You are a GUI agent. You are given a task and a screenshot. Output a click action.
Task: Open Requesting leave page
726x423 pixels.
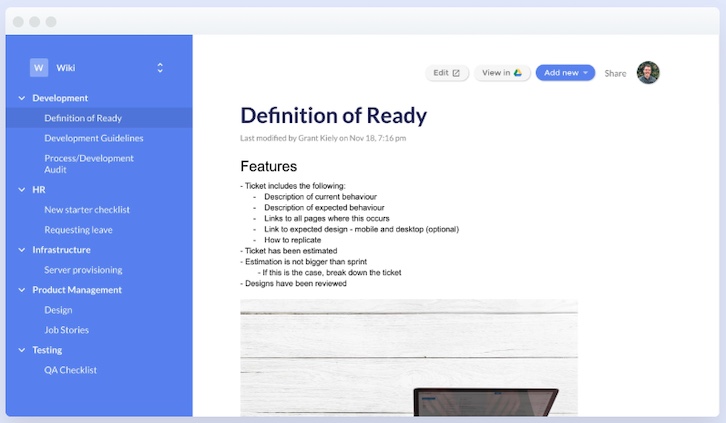pos(78,230)
